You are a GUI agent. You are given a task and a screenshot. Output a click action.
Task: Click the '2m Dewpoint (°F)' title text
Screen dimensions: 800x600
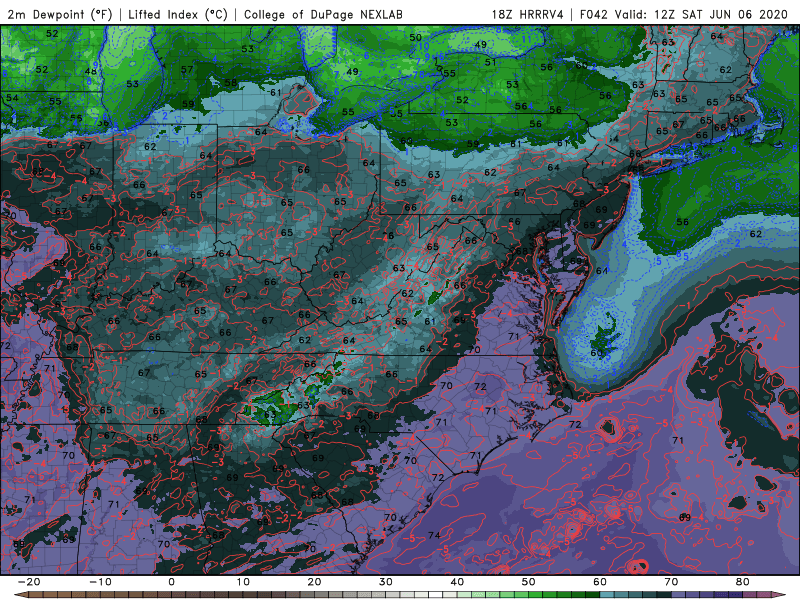pyautogui.click(x=60, y=14)
